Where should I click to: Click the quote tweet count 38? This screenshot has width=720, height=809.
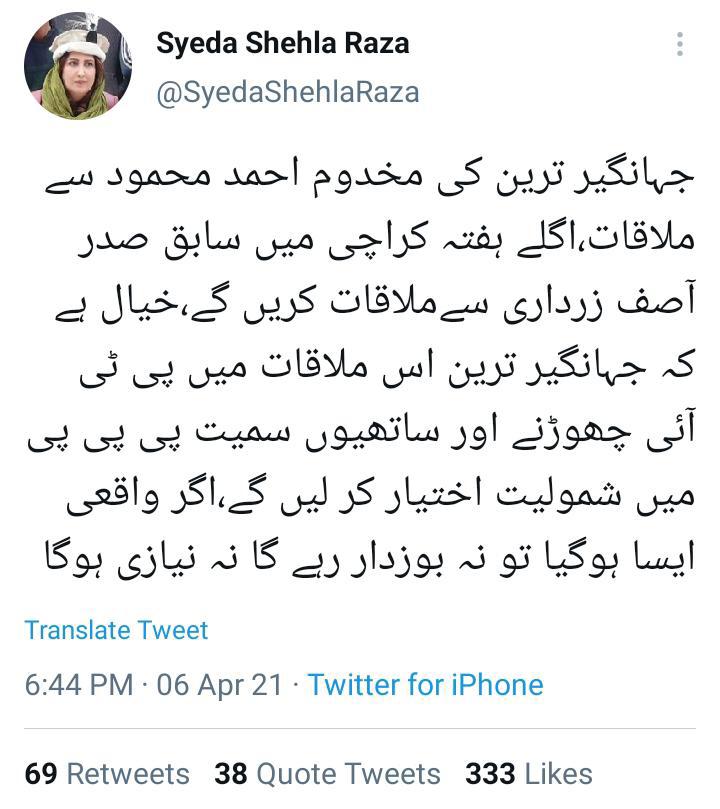coord(231,774)
